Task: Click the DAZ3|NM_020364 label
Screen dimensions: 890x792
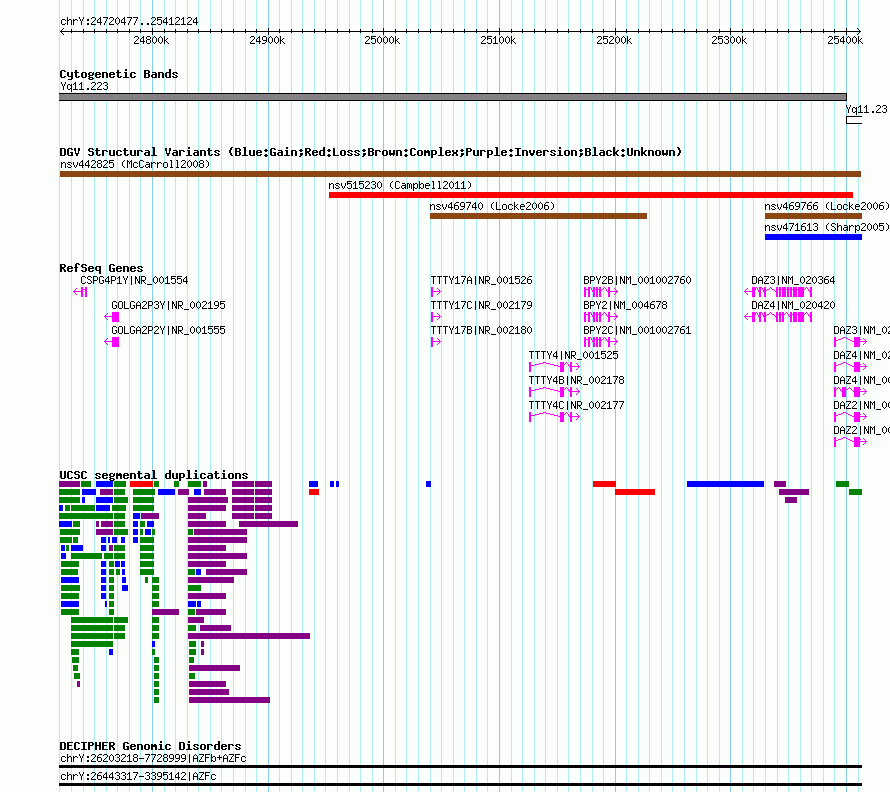Action: (793, 280)
